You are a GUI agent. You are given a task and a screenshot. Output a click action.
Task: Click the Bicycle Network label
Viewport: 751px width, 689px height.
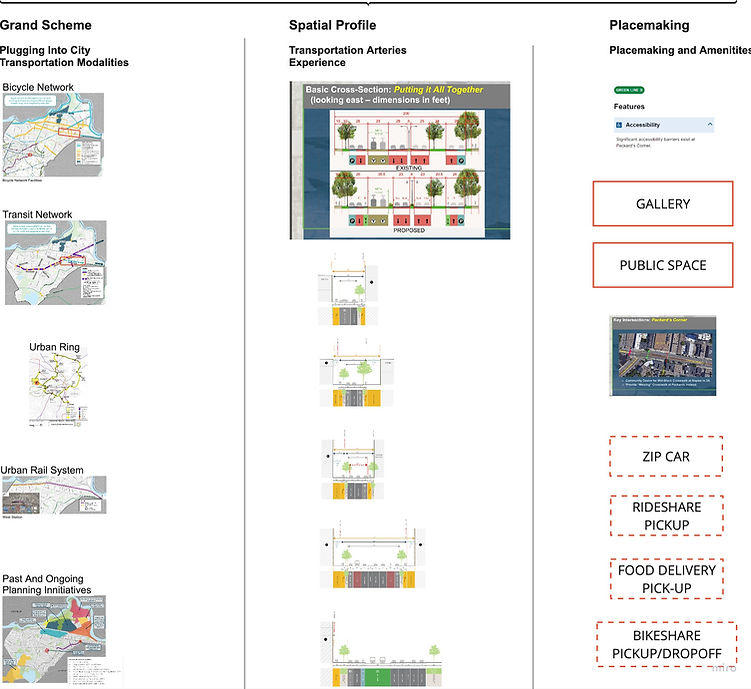point(38,87)
